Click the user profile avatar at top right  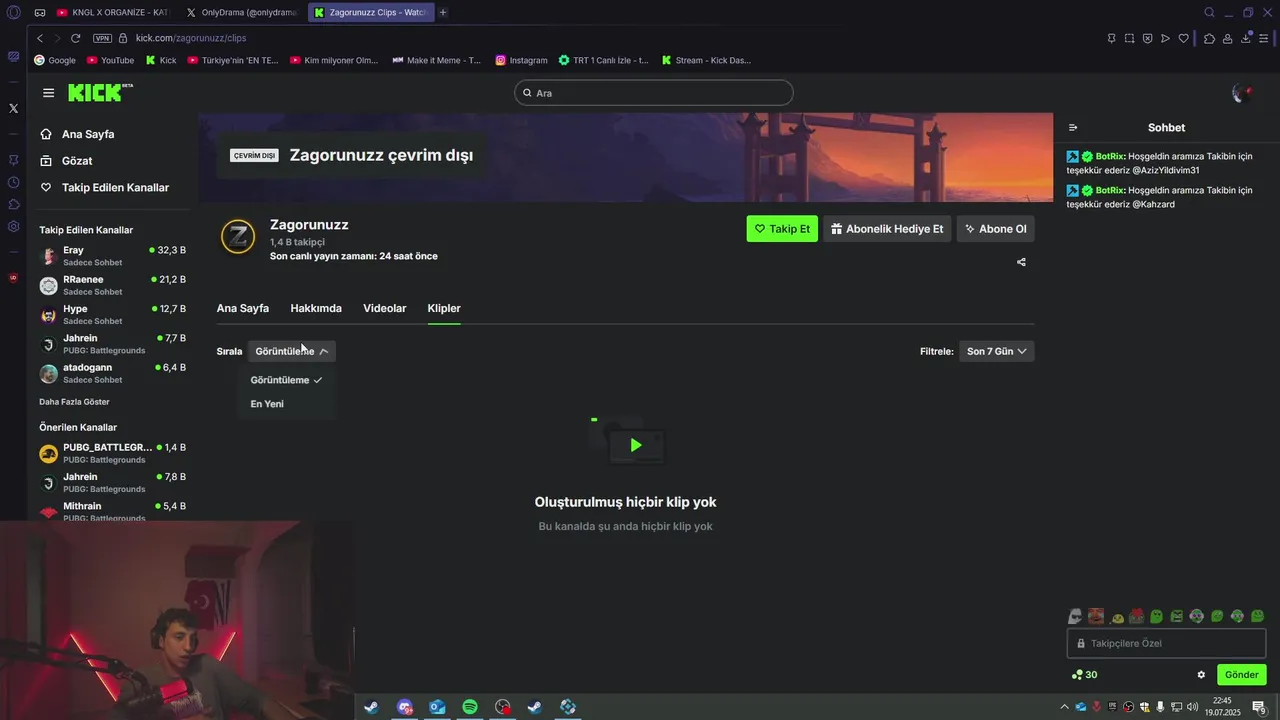click(x=1242, y=93)
